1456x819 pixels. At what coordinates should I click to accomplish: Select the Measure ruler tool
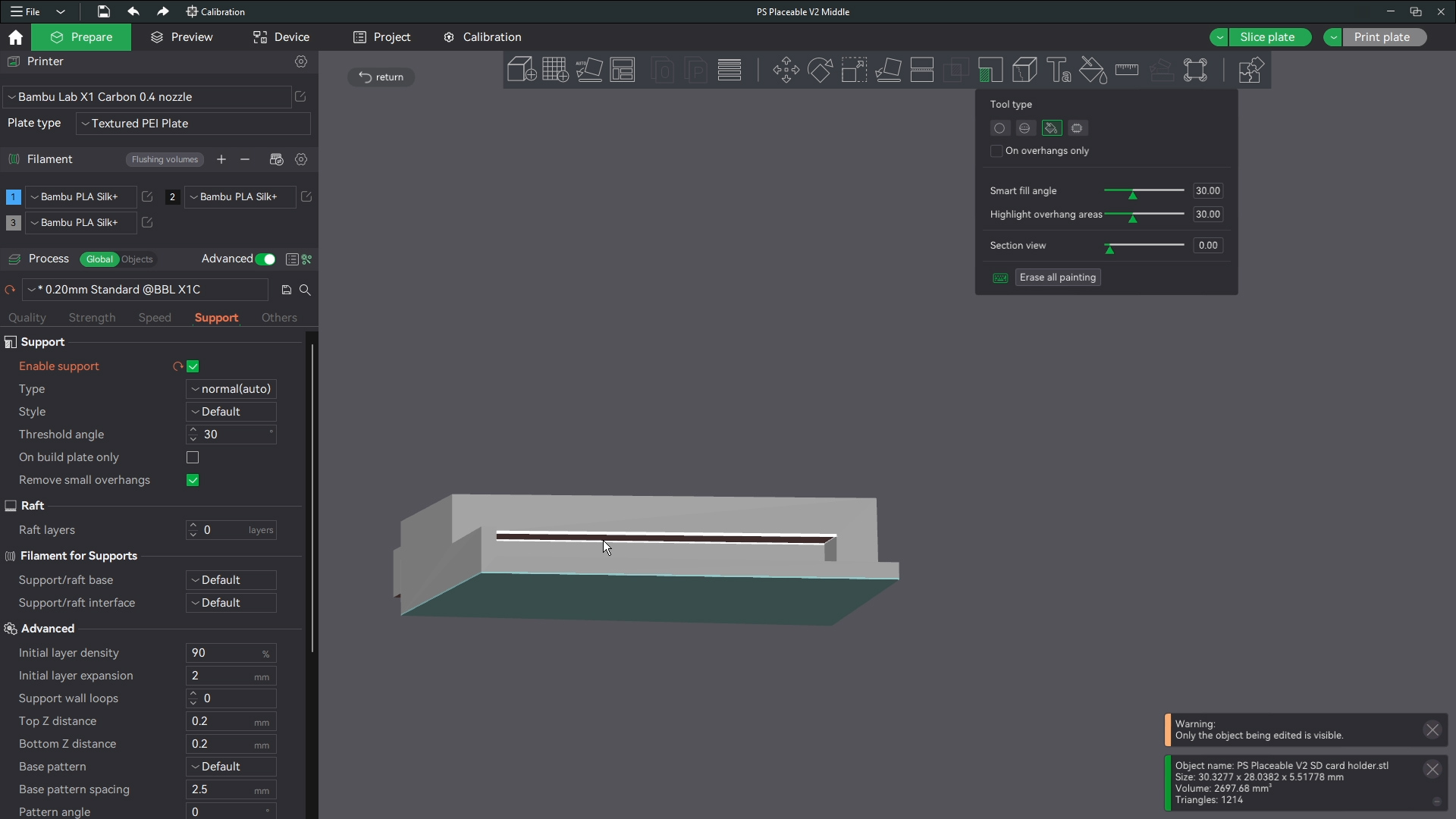pos(1127,70)
